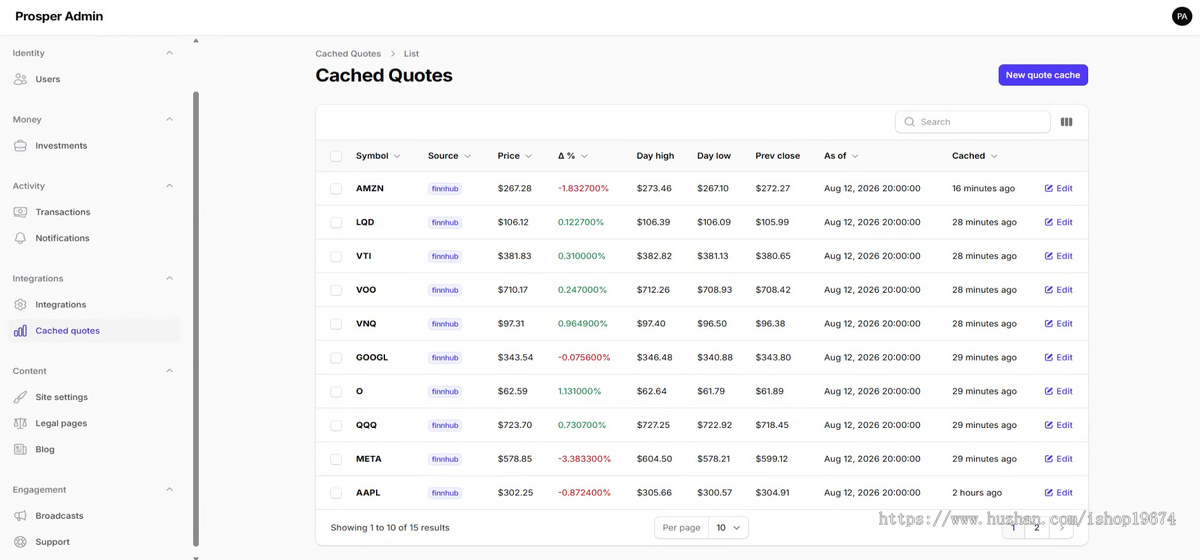
Task: Click the edit pencil icon for LQD
Action: (x=1049, y=222)
